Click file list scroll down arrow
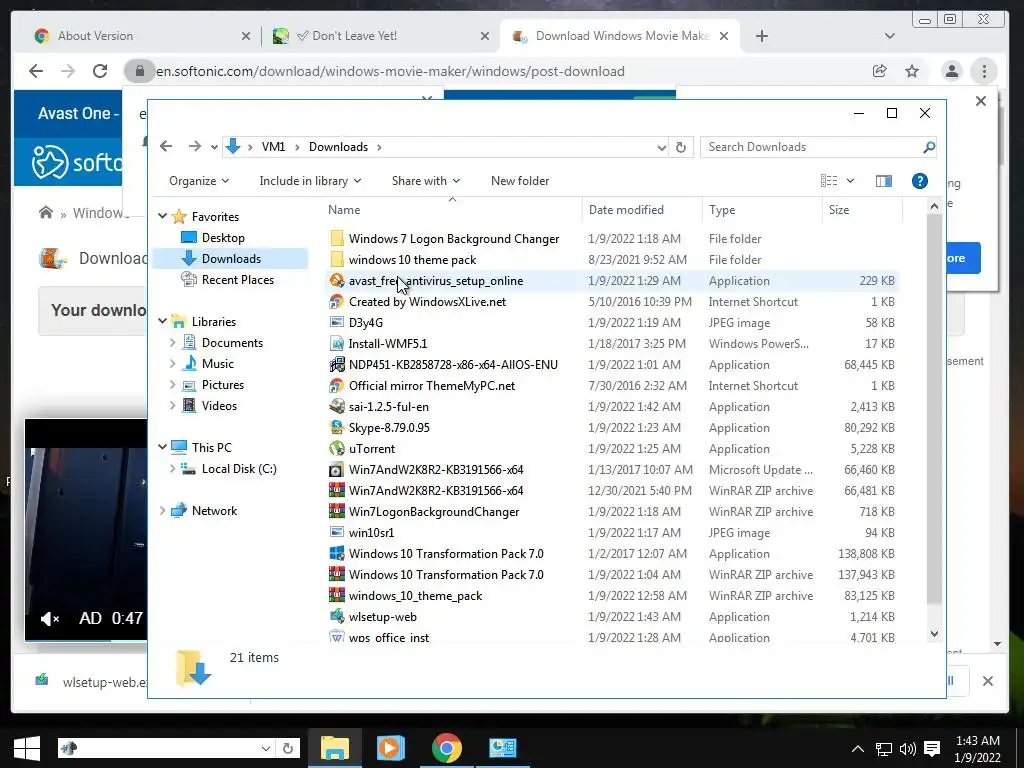 point(934,633)
